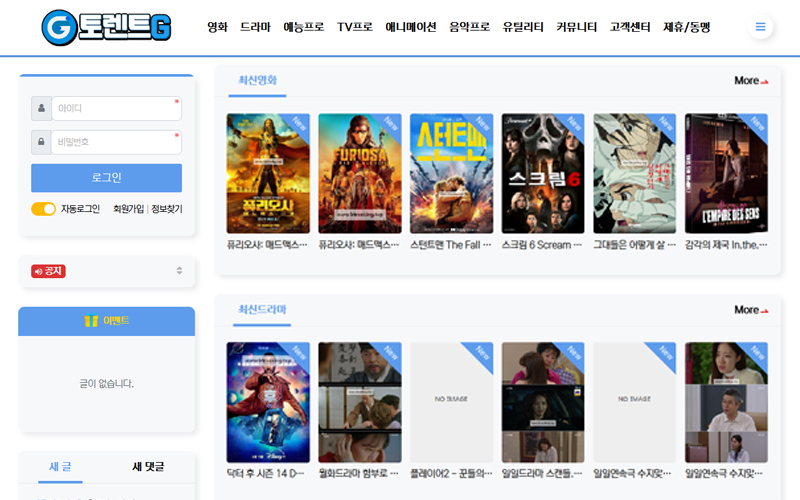Viewport: 800px width, 500px height.
Task: Open the first 퓨리오사 movie poster
Action: [268, 173]
